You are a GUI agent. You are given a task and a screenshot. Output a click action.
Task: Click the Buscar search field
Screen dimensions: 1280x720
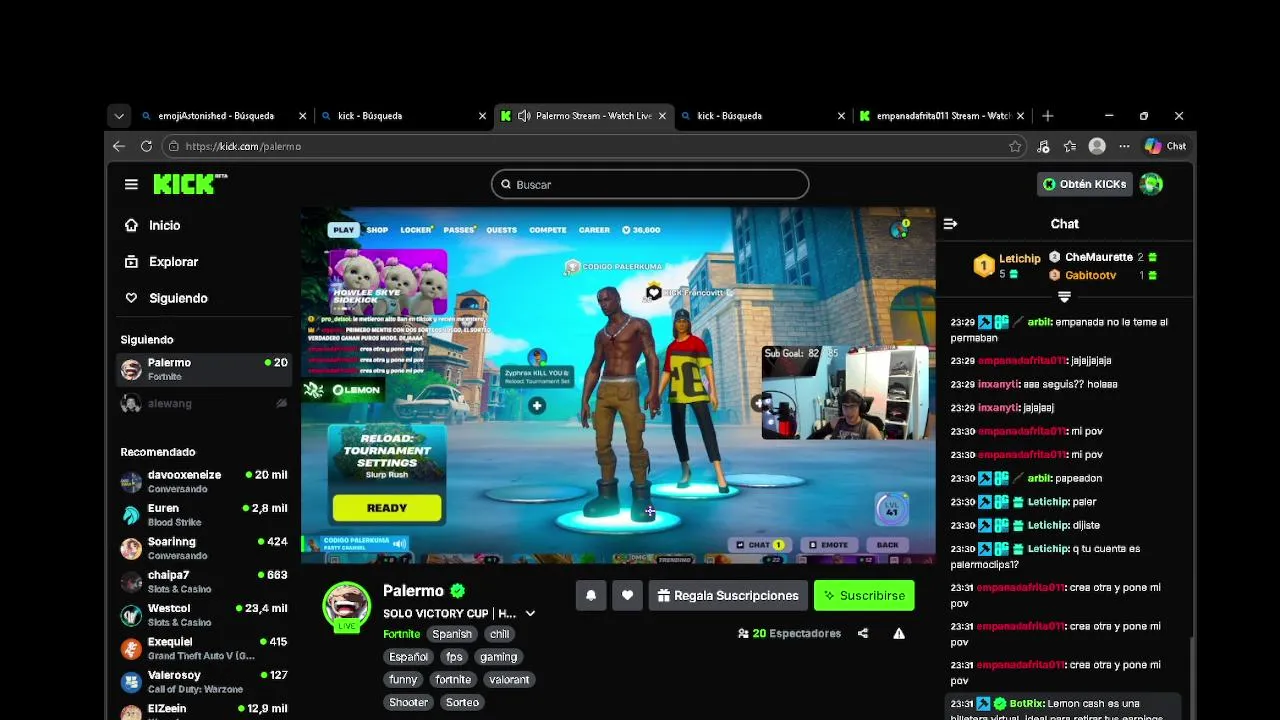(650, 184)
